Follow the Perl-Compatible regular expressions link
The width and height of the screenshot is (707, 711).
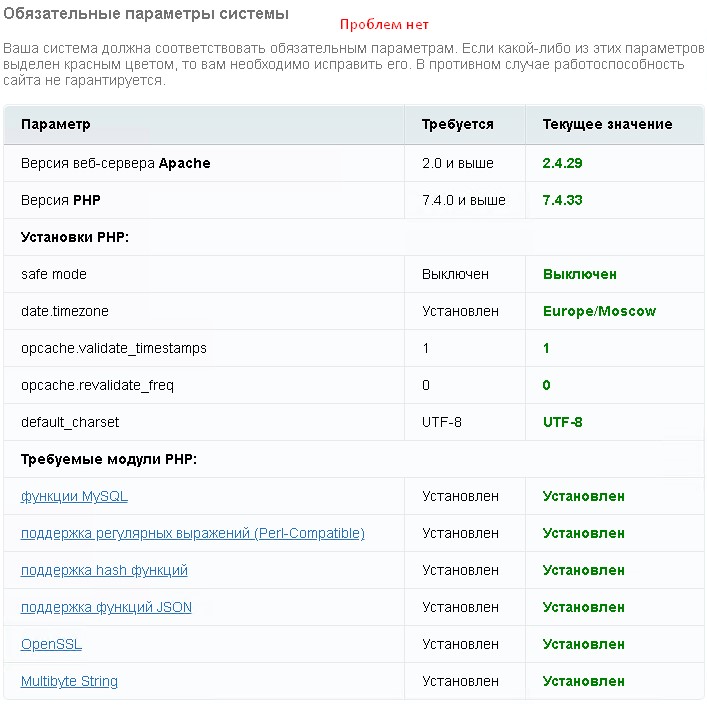[x=192, y=533]
